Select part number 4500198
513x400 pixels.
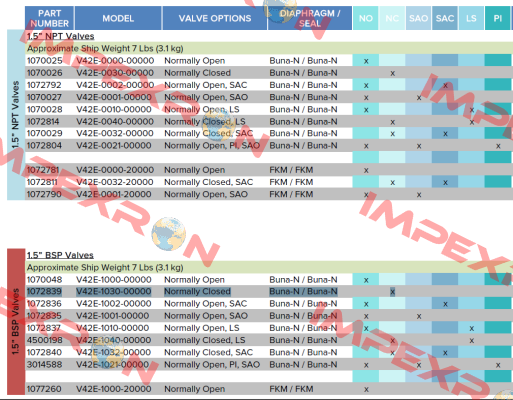coord(44,340)
